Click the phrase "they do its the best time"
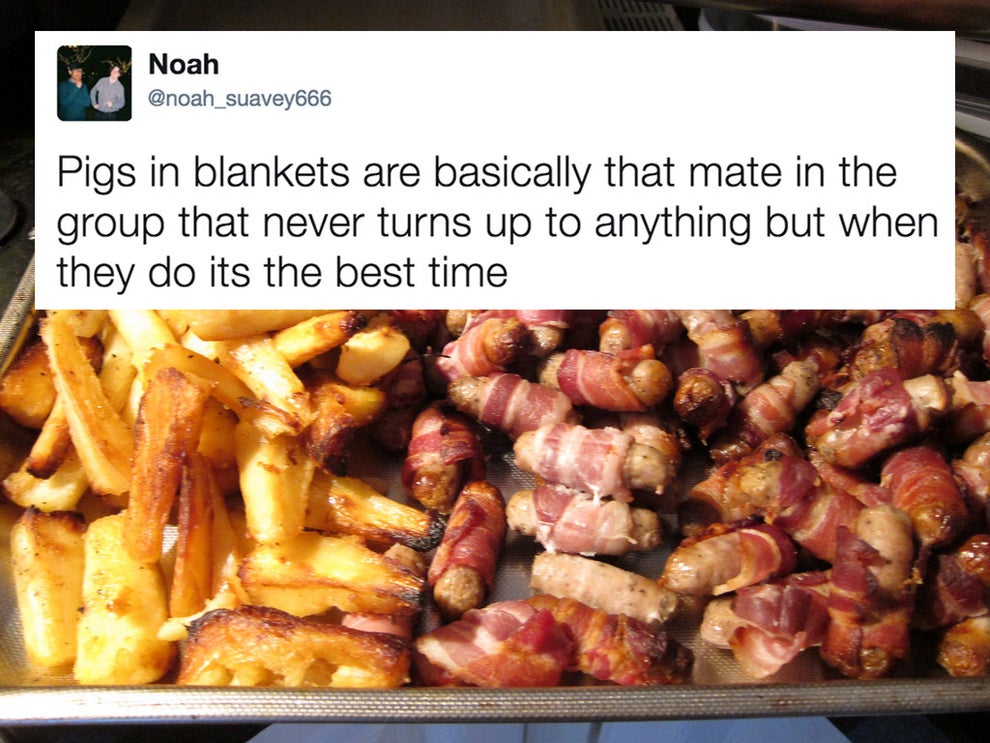Screen dimensions: 990x743 pos(282,273)
